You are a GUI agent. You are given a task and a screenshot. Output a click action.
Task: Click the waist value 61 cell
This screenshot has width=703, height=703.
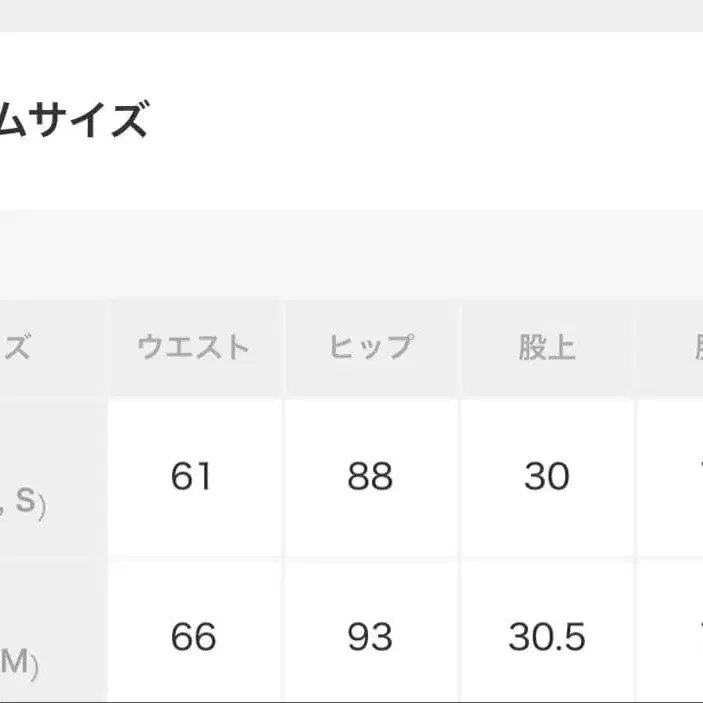click(193, 477)
